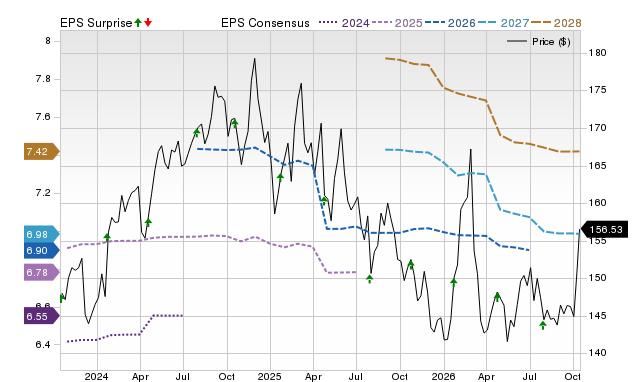The height and width of the screenshot is (382, 640).
Task: Click the 180 price axis label
Action: [x=598, y=53]
